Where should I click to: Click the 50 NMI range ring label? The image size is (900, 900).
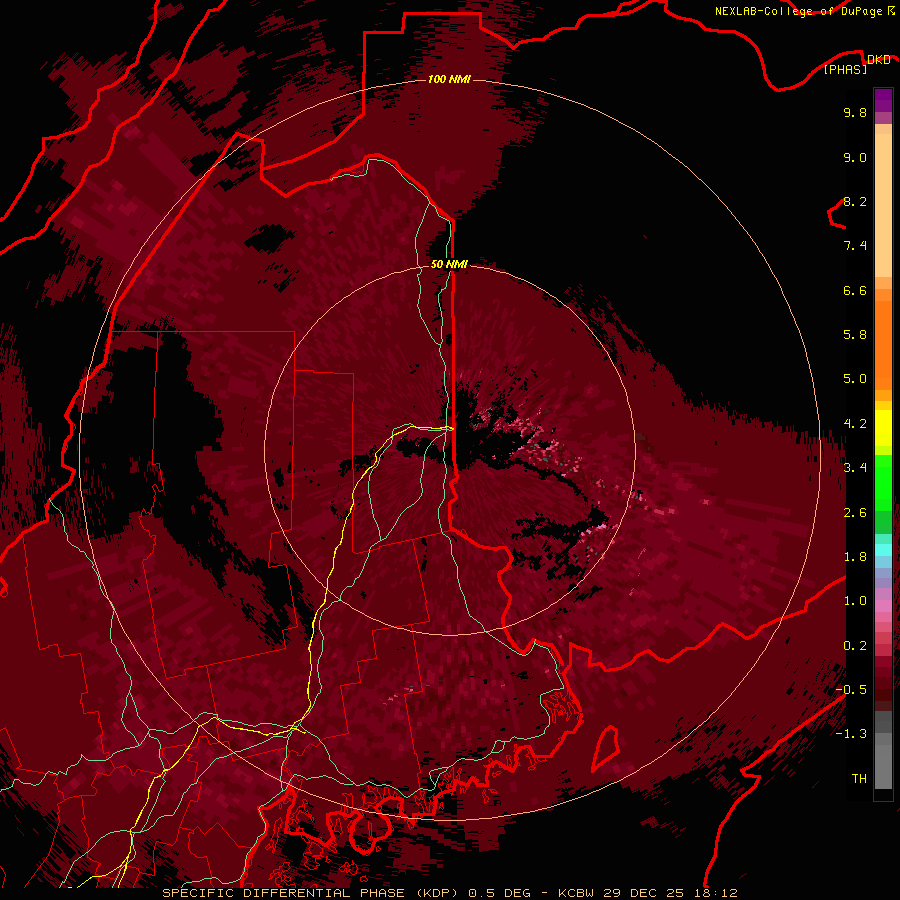(449, 264)
